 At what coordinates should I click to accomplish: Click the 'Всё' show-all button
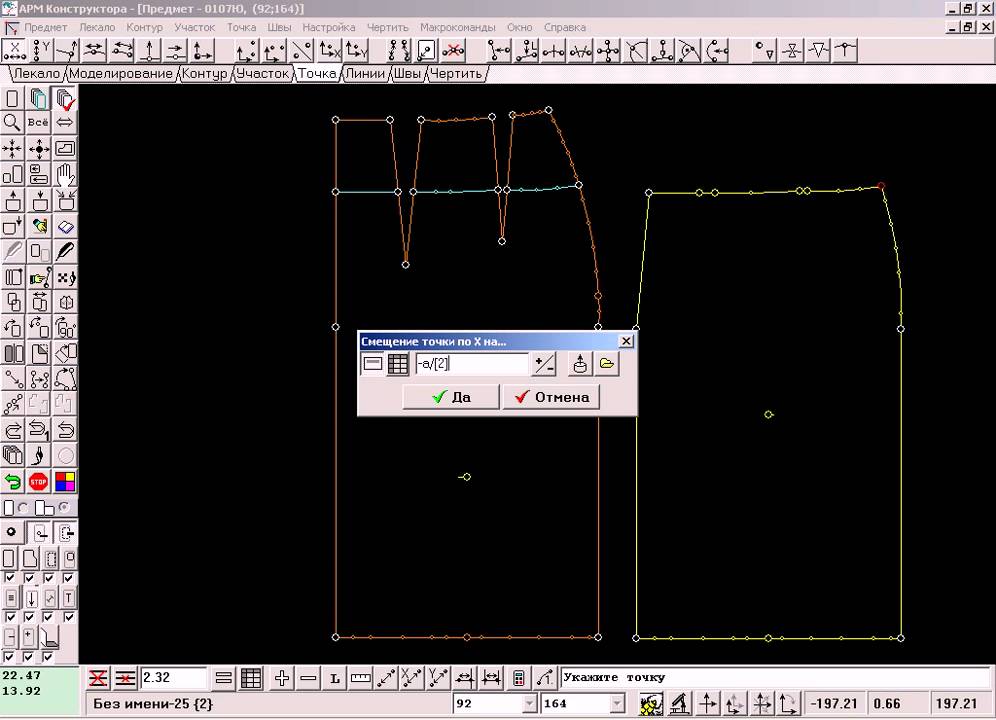[x=39, y=122]
